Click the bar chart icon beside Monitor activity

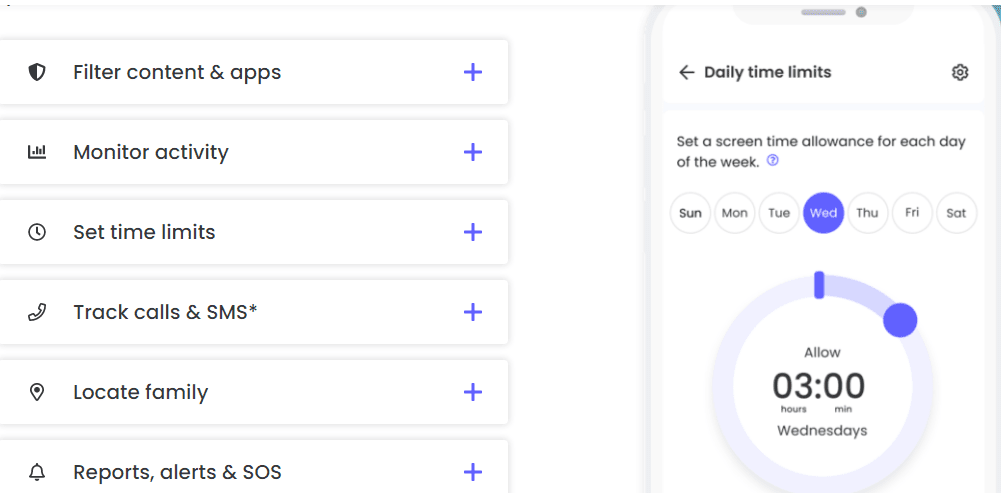pyautogui.click(x=37, y=152)
